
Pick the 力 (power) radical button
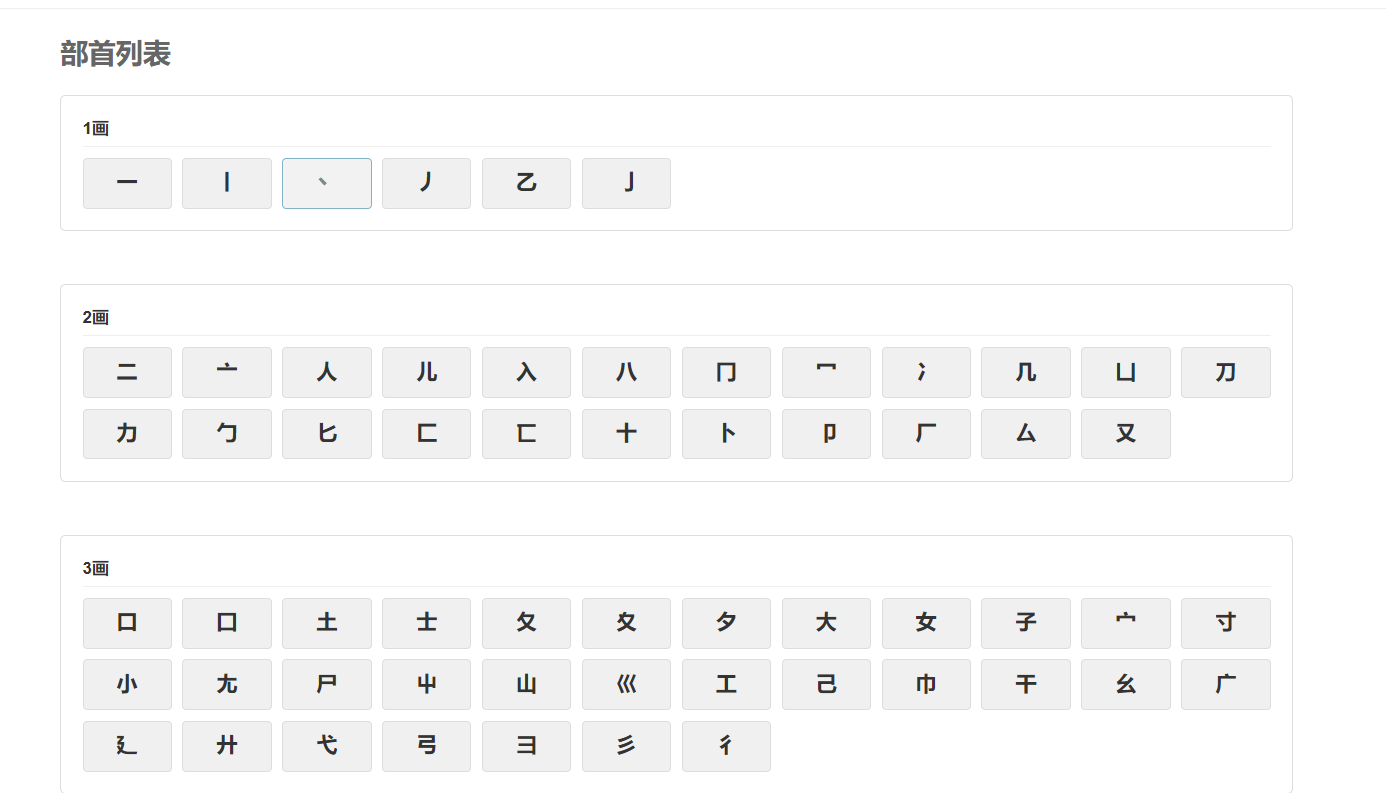127,434
